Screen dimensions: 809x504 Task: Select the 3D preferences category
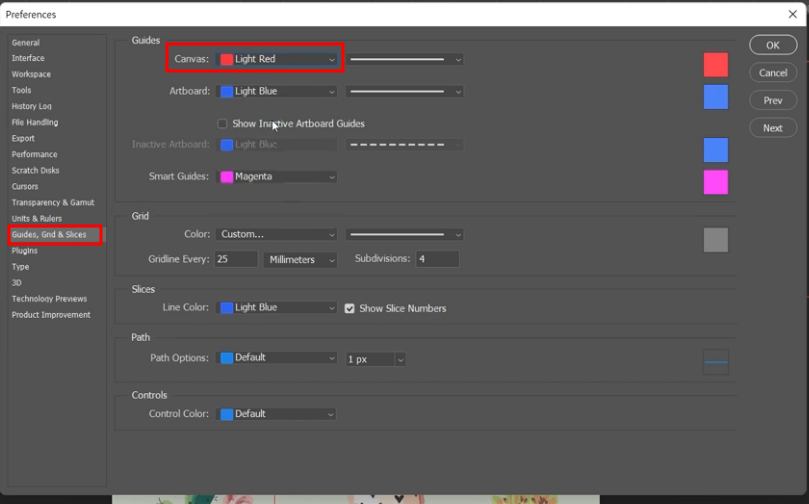(17, 283)
